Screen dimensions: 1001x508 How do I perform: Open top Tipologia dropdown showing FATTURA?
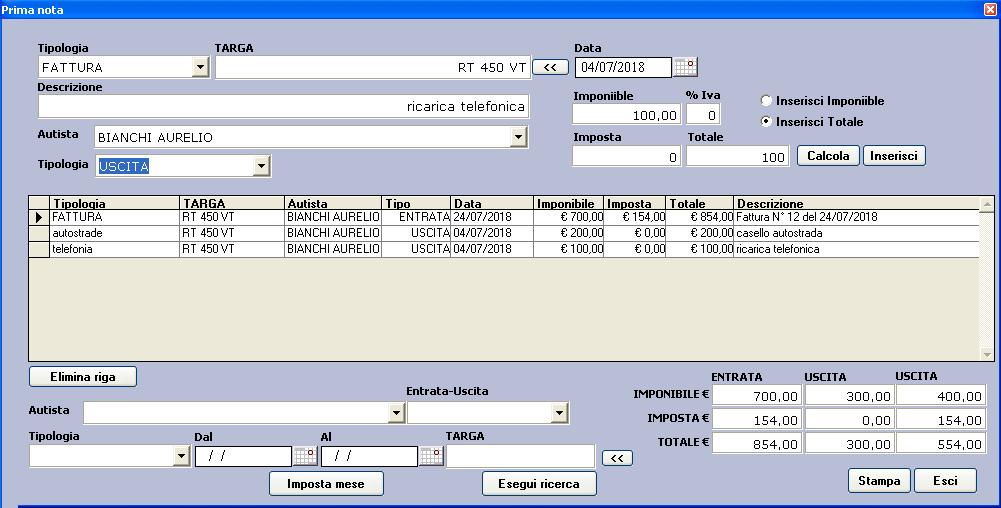tap(200, 67)
